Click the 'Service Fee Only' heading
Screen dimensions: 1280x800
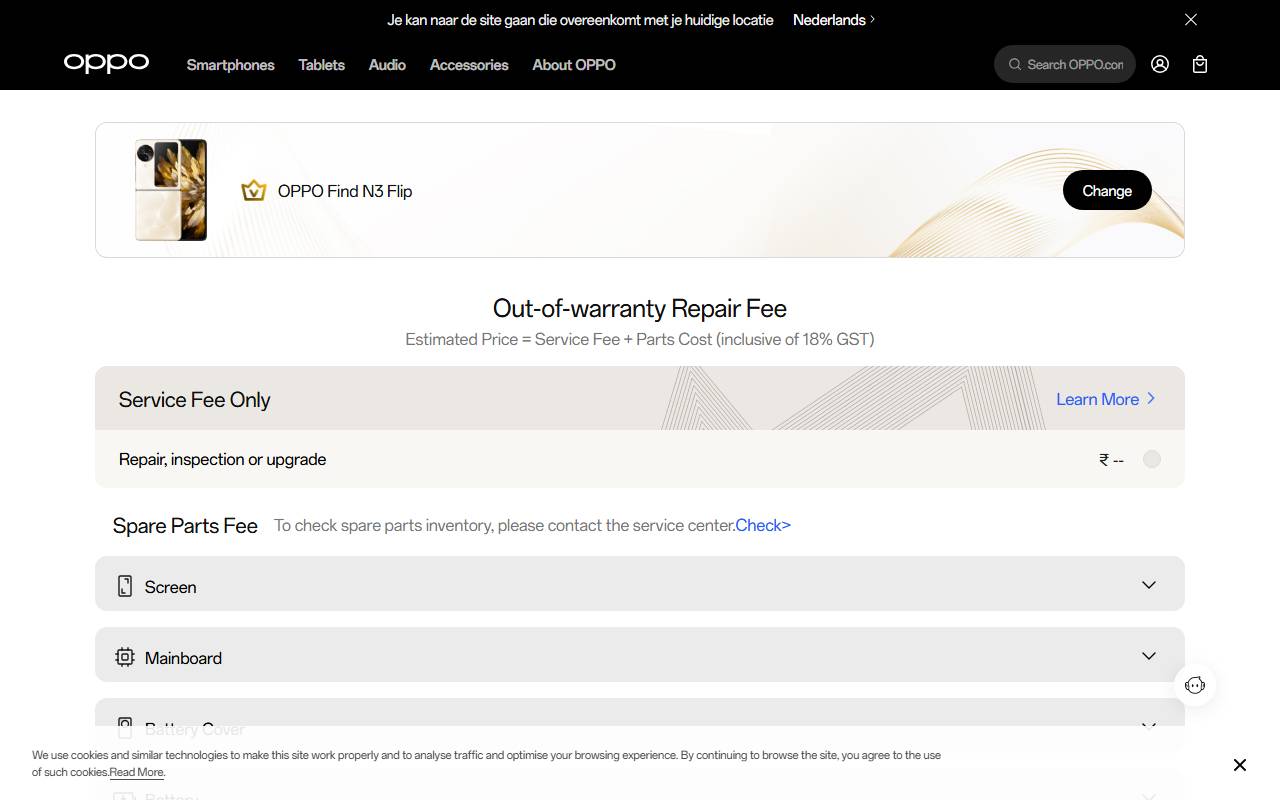point(195,400)
